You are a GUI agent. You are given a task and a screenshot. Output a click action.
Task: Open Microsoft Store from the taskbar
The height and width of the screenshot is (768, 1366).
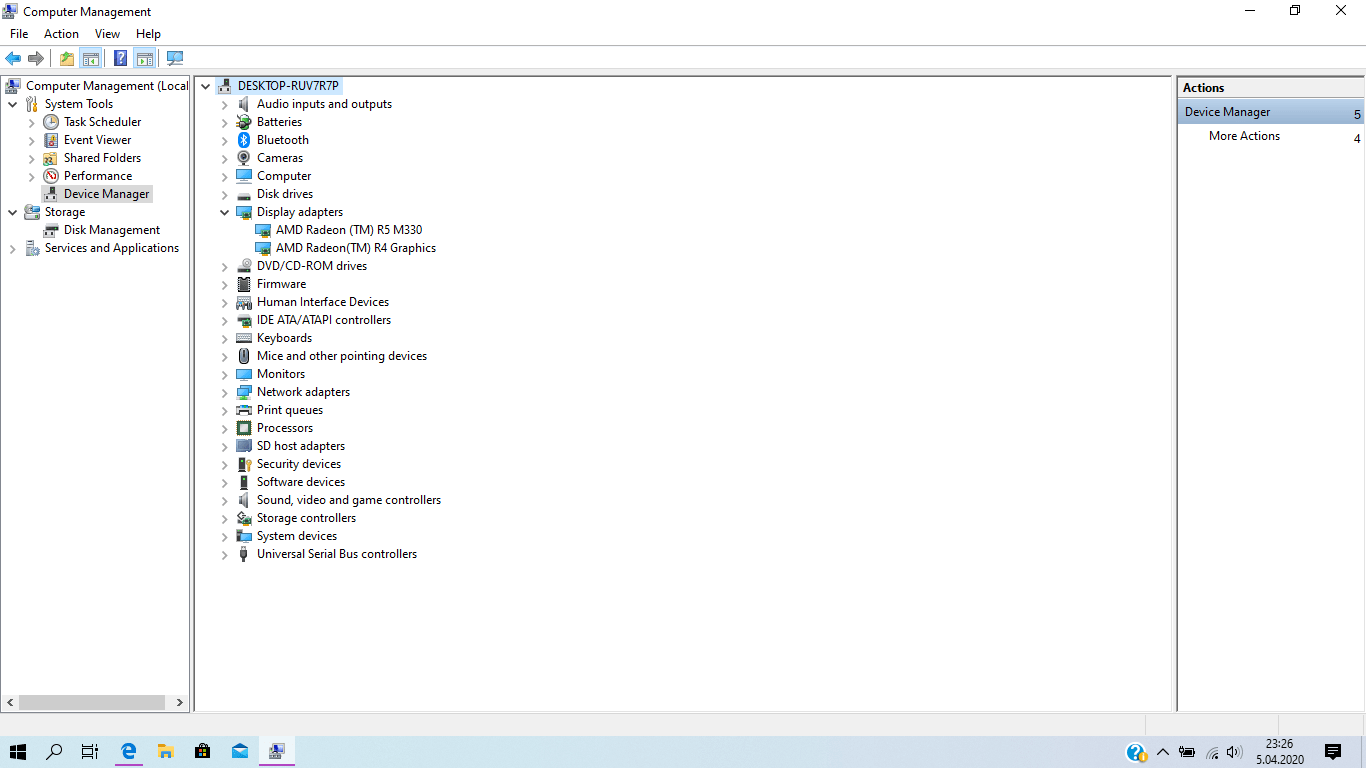[x=203, y=751]
